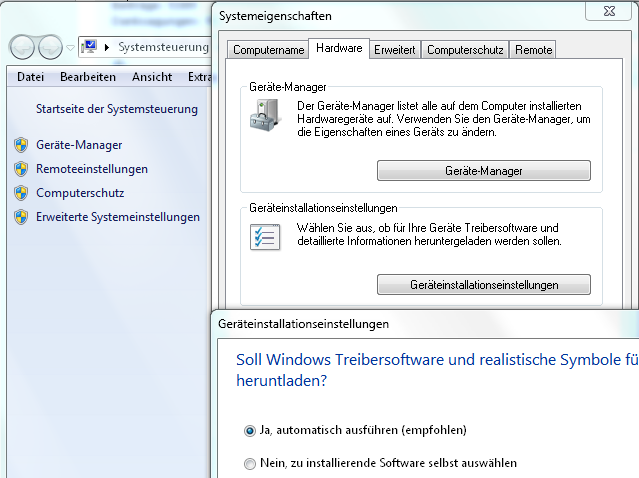
Task: Open the Geräte-Manager sidebar link
Action: [x=79, y=145]
